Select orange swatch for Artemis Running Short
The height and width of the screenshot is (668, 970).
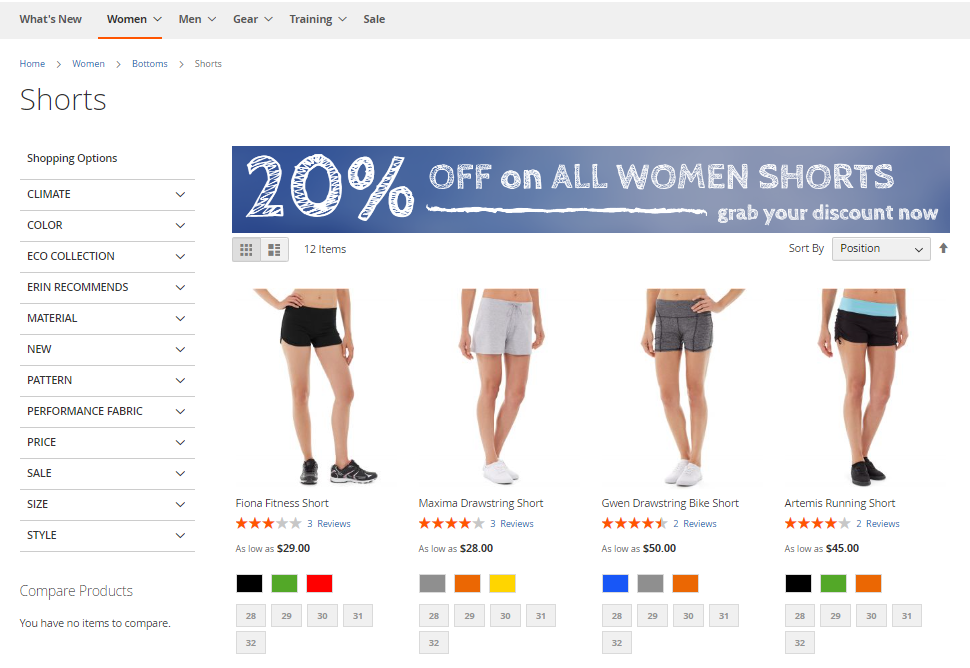pos(869,583)
